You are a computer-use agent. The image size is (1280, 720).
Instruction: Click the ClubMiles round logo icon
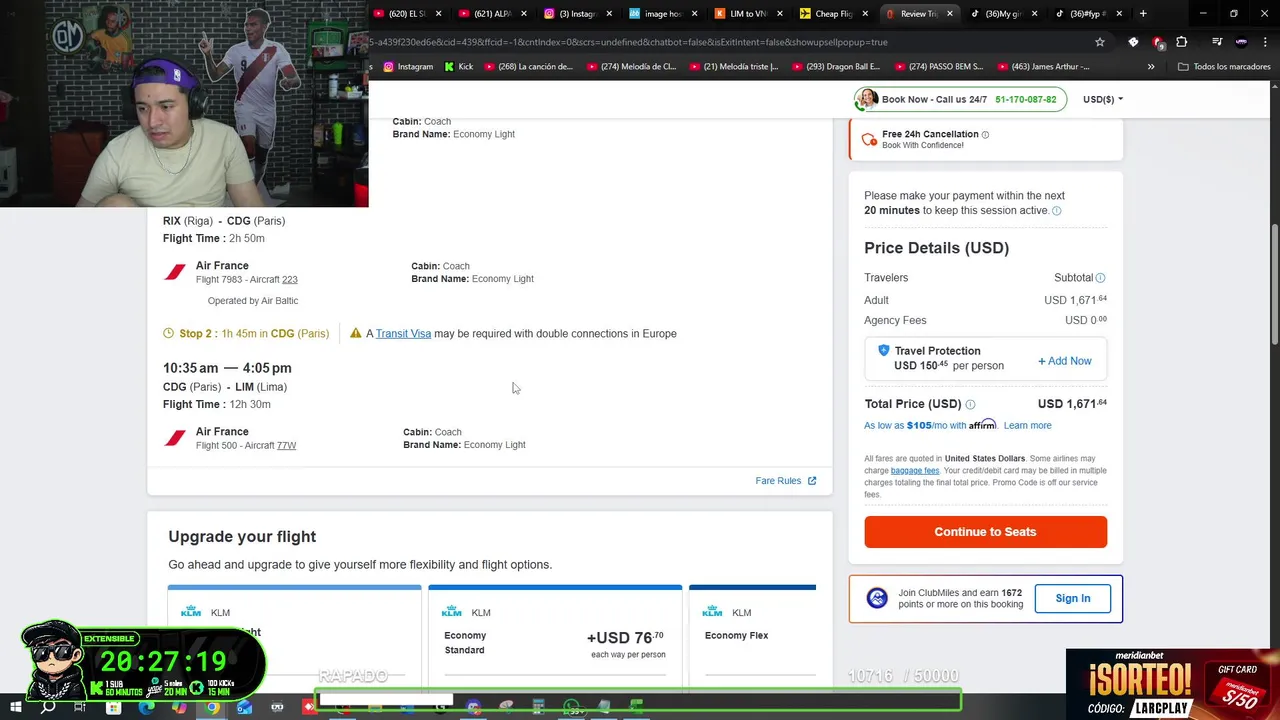tap(877, 598)
